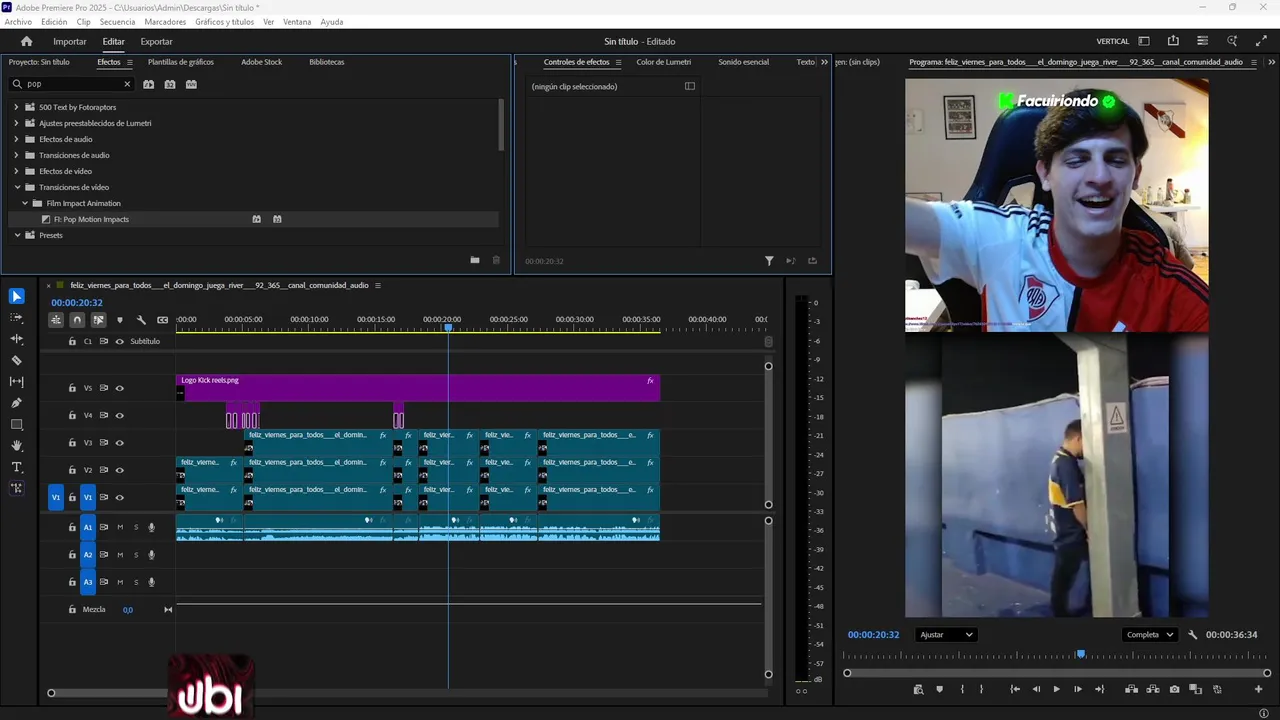Click the effects search field with pop

70,84
